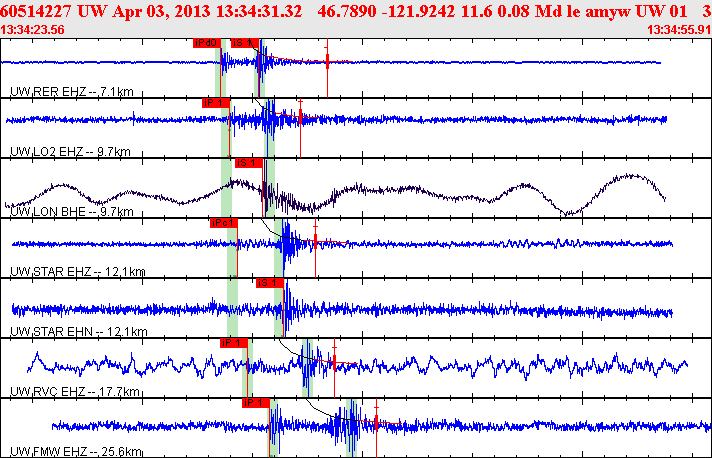
Task: Click the origin time 13:34:31.32 in header
Action: [x=259, y=11]
